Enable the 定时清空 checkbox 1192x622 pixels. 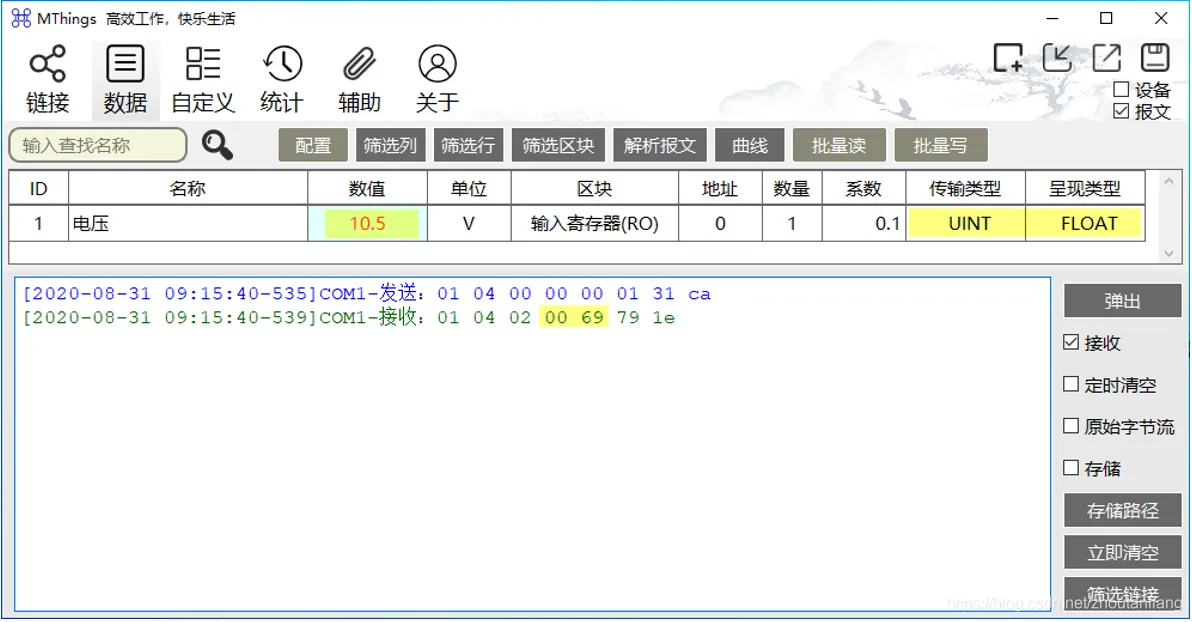click(x=1071, y=385)
